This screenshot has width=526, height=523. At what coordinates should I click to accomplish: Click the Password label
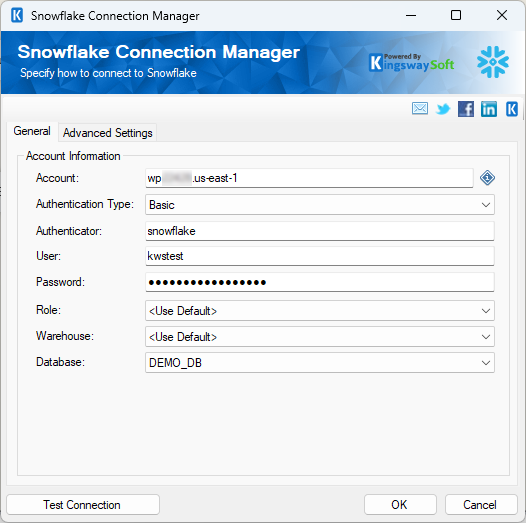point(60,282)
